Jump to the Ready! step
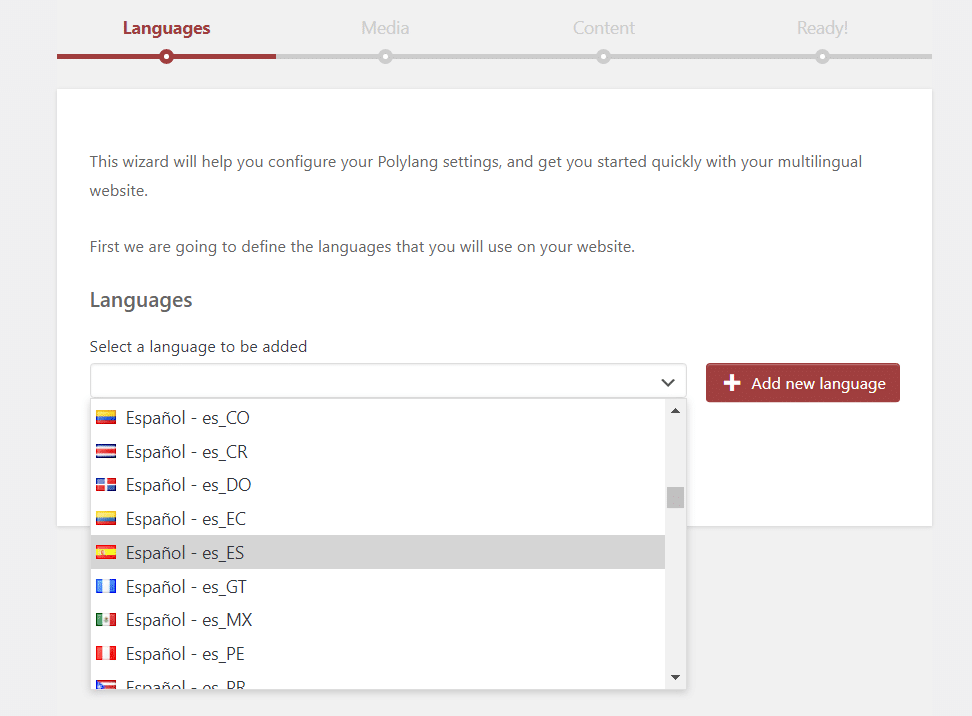Screen dimensions: 972x716 (x=822, y=29)
